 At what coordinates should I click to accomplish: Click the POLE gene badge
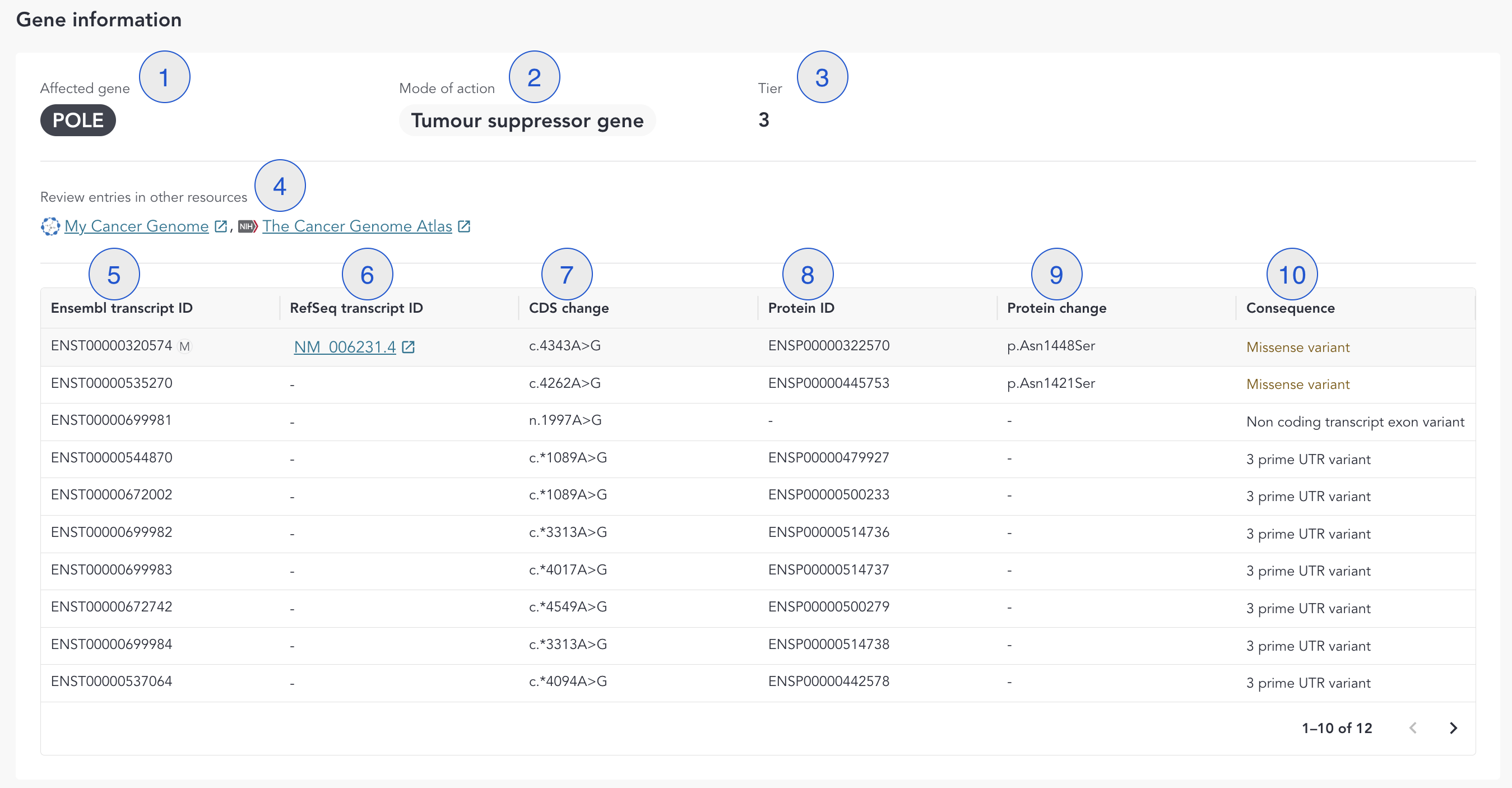(x=78, y=120)
